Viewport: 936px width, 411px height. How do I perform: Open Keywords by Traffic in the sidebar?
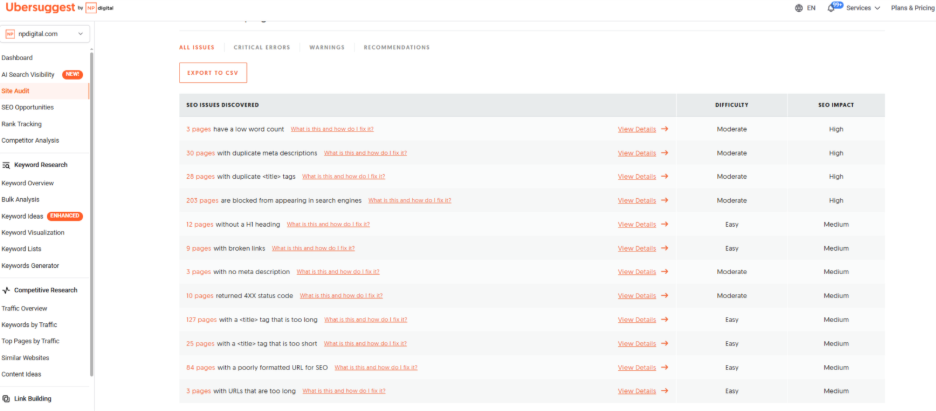tap(29, 325)
